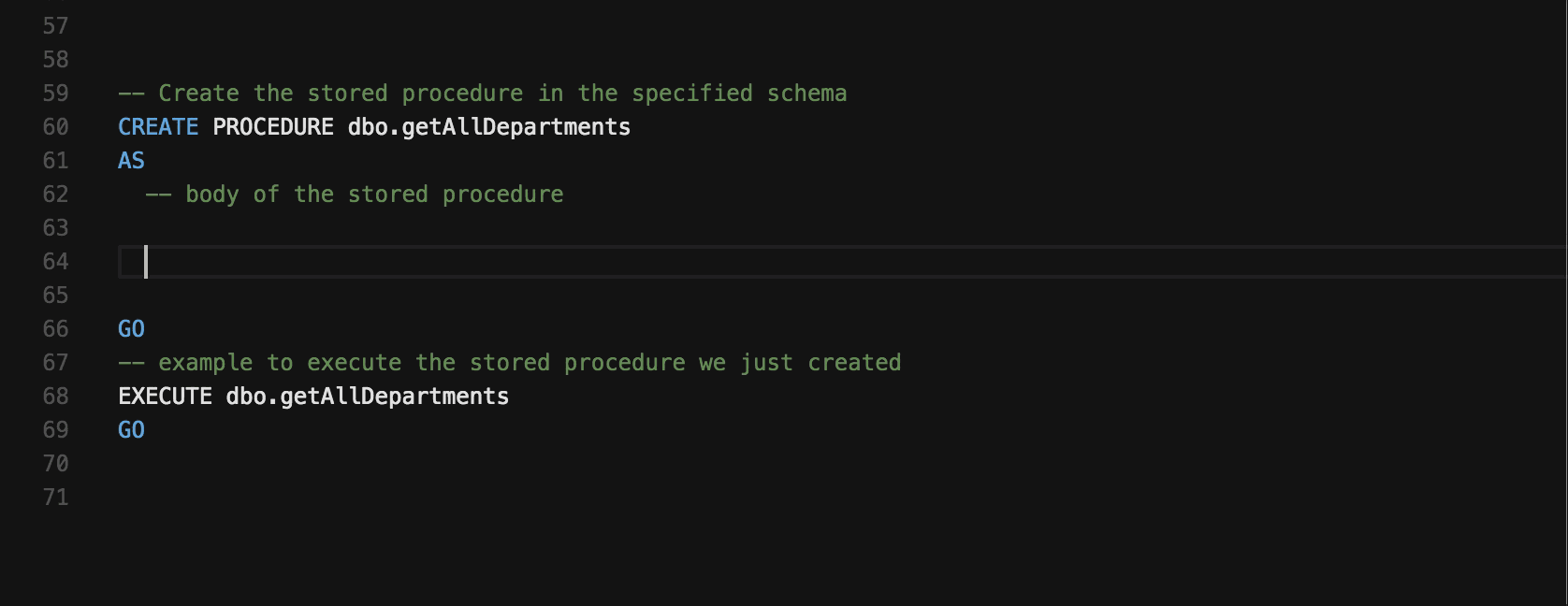1568x606 pixels.
Task: Click line number 64 in the gutter
Action: click(56, 262)
